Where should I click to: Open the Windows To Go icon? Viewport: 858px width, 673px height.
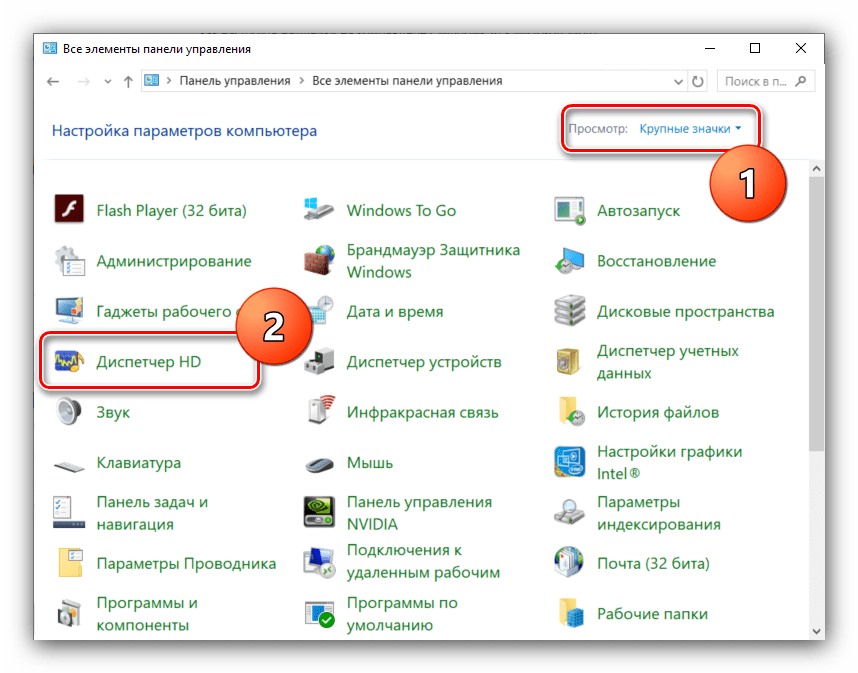click(x=319, y=211)
